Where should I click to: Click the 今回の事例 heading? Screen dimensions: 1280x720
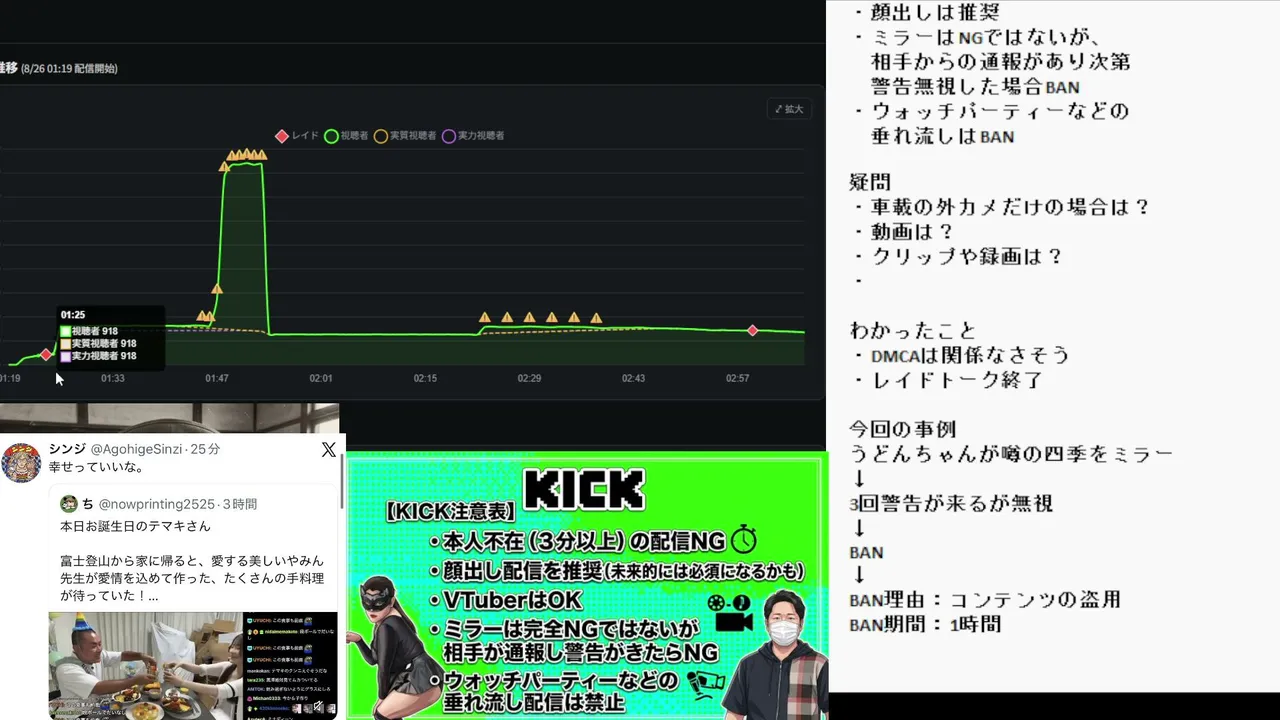point(903,429)
